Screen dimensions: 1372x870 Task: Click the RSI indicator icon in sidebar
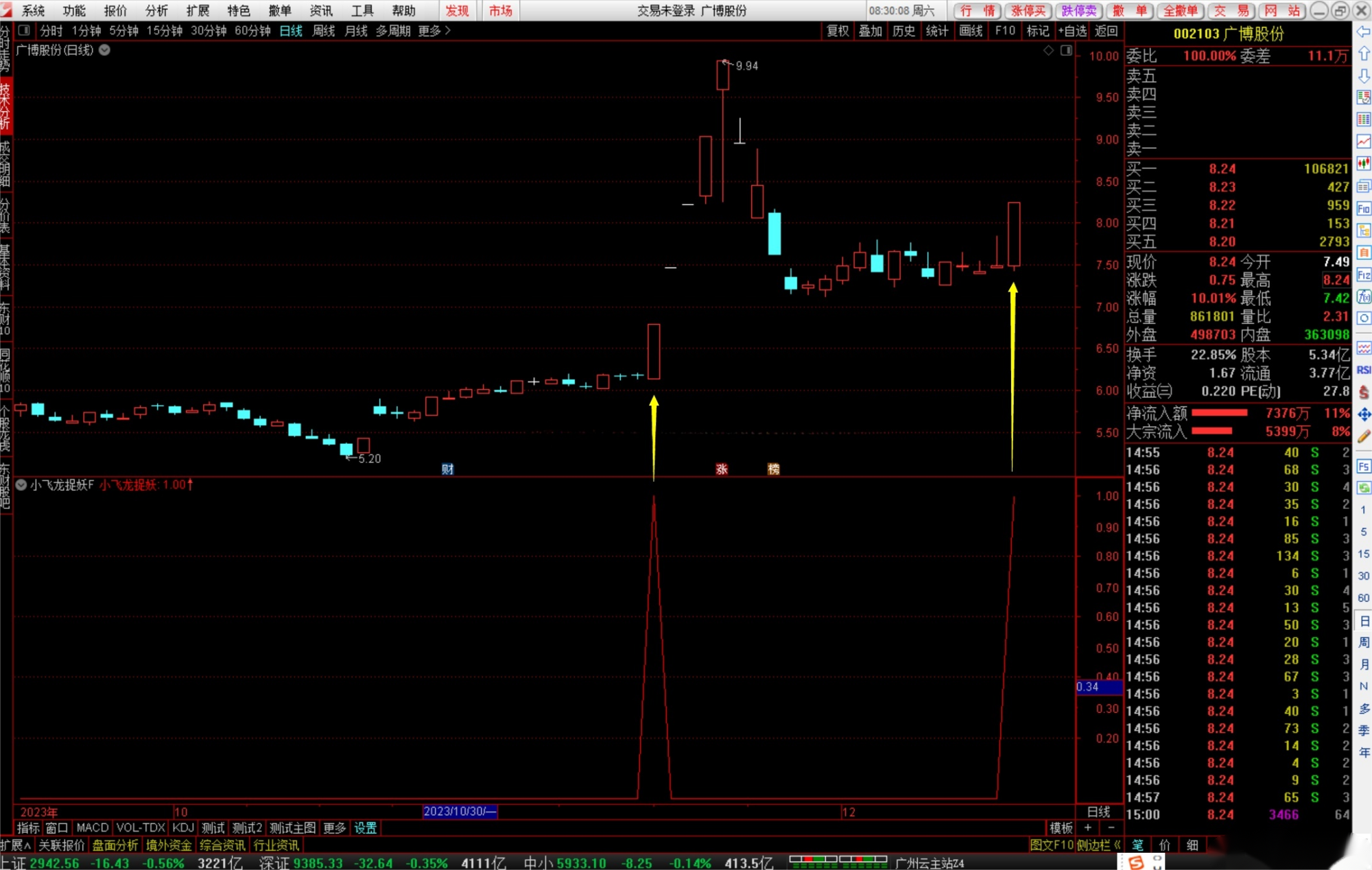click(x=1363, y=370)
